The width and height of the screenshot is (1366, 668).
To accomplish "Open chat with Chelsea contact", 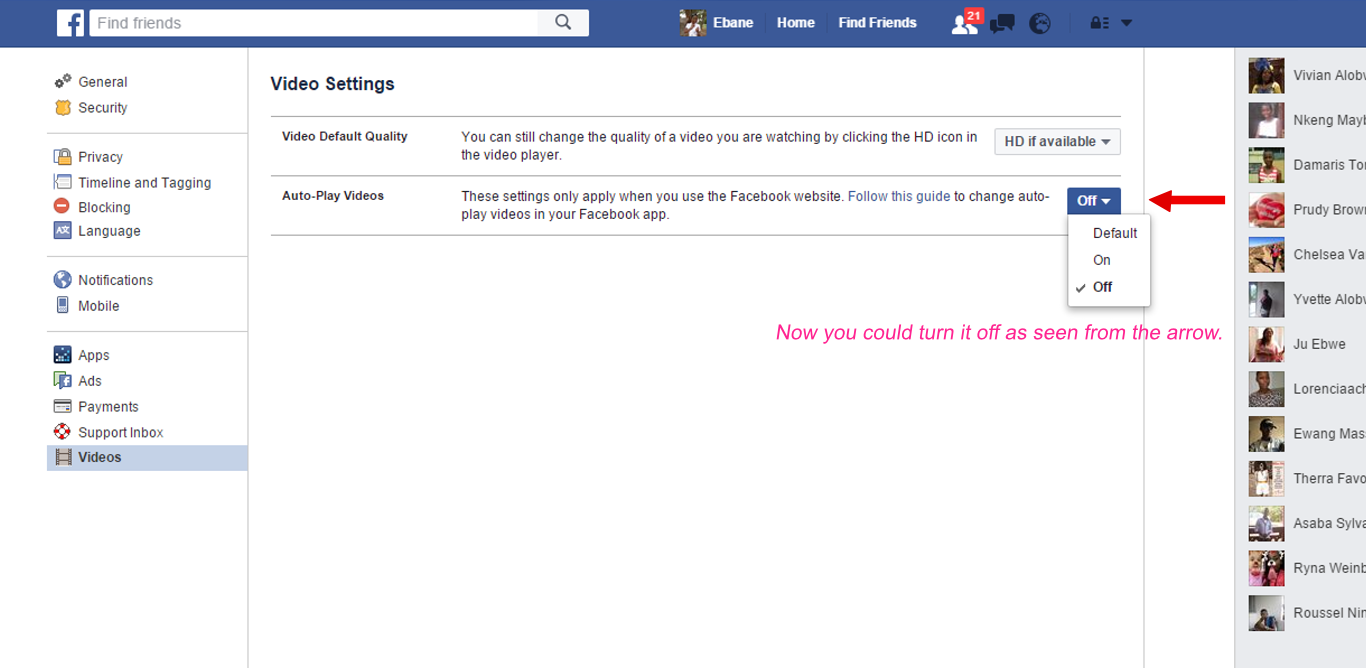I will coord(1307,255).
